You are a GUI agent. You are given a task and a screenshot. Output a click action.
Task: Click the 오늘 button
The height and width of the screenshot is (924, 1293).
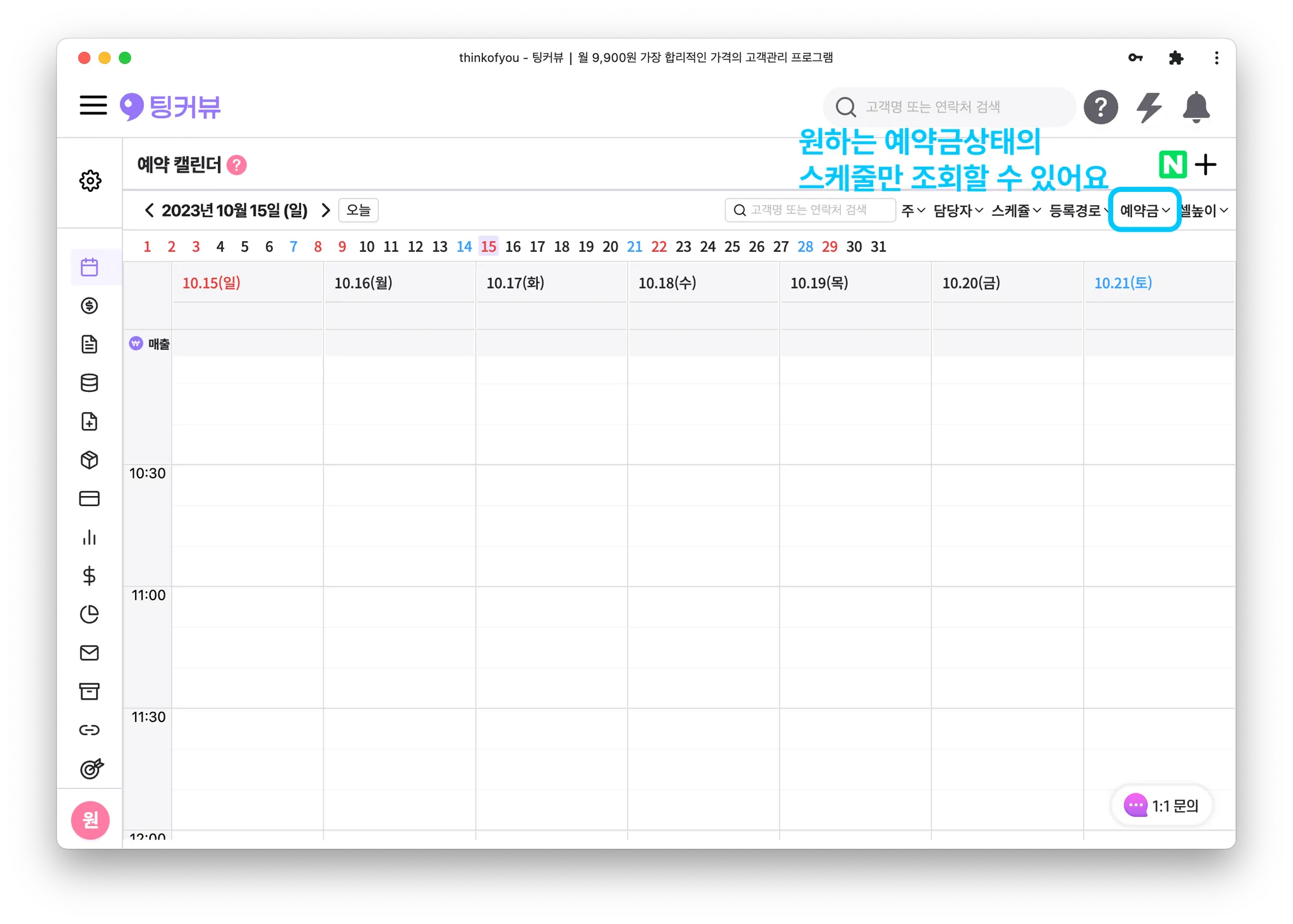pos(358,210)
